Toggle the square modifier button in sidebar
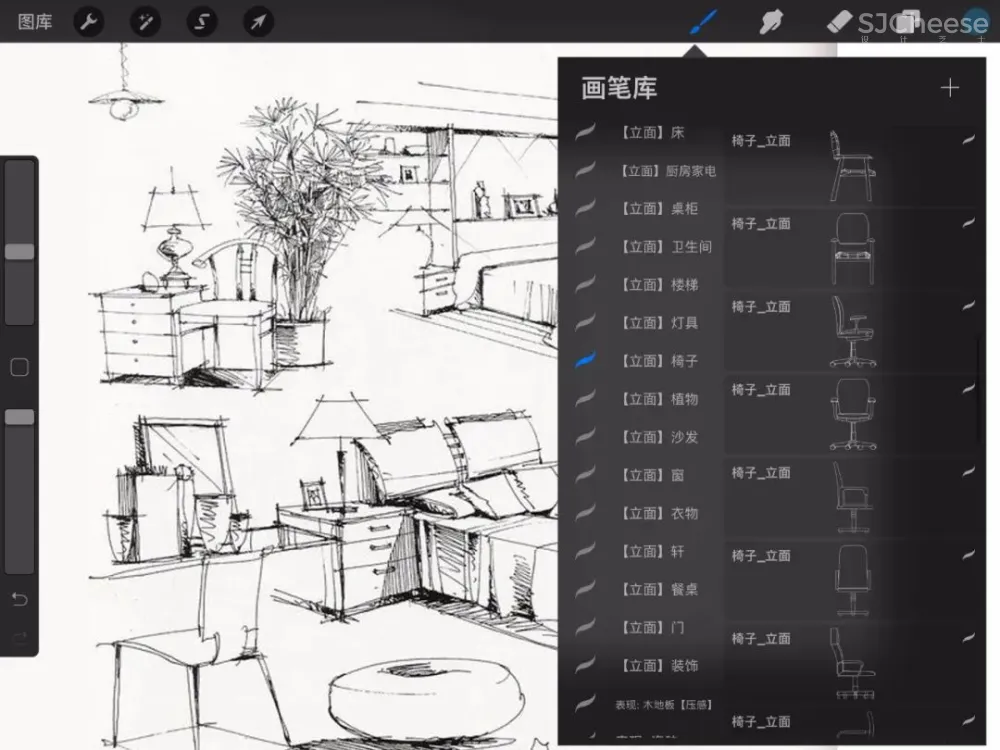The width and height of the screenshot is (1000, 750). click(x=19, y=368)
